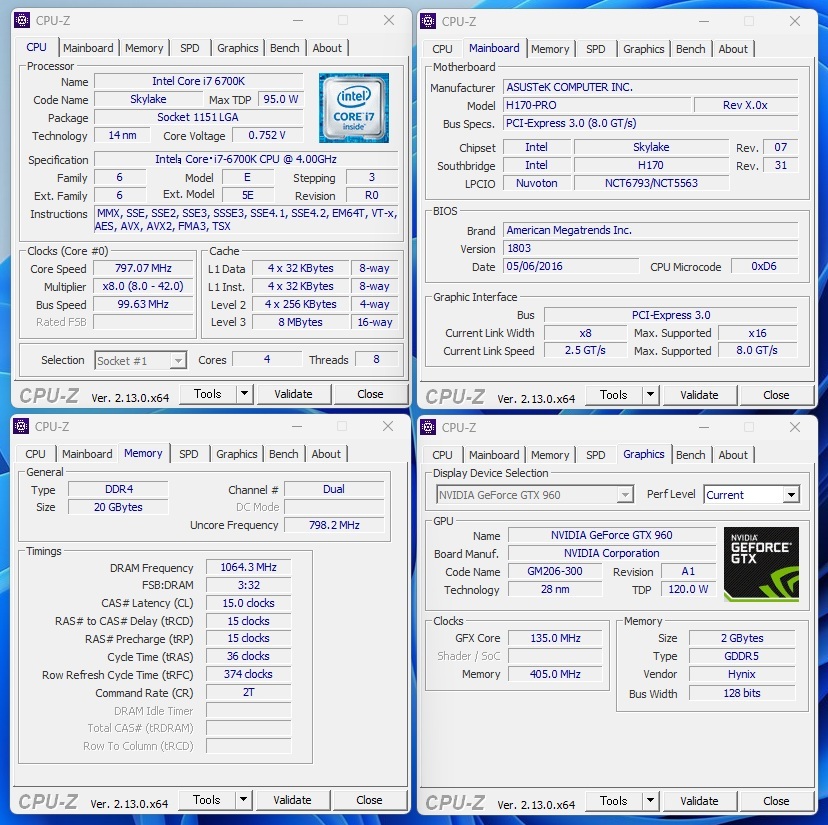Switch to the CPU tab in the Mainboard window
Screen dimensions: 828x825
click(442, 49)
